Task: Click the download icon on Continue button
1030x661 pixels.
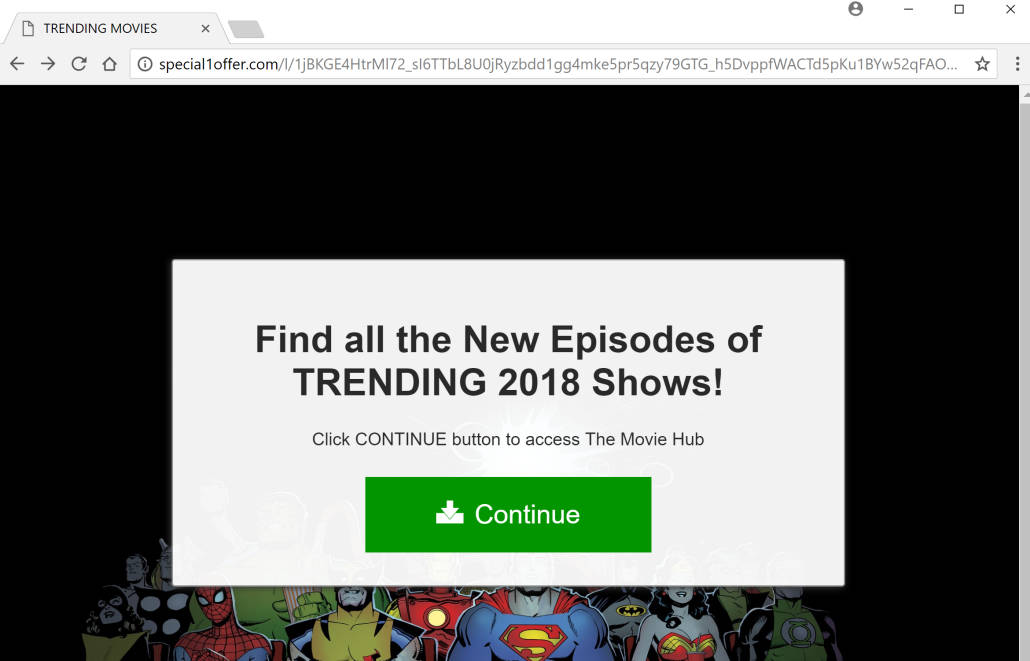Action: pyautogui.click(x=449, y=513)
